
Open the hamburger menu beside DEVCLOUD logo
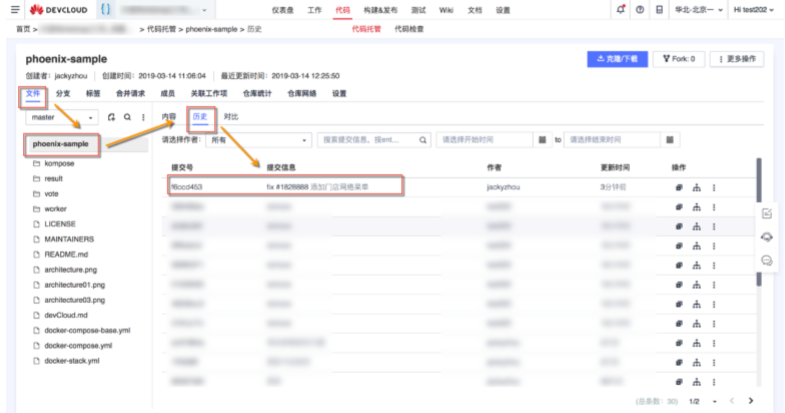pos(15,10)
